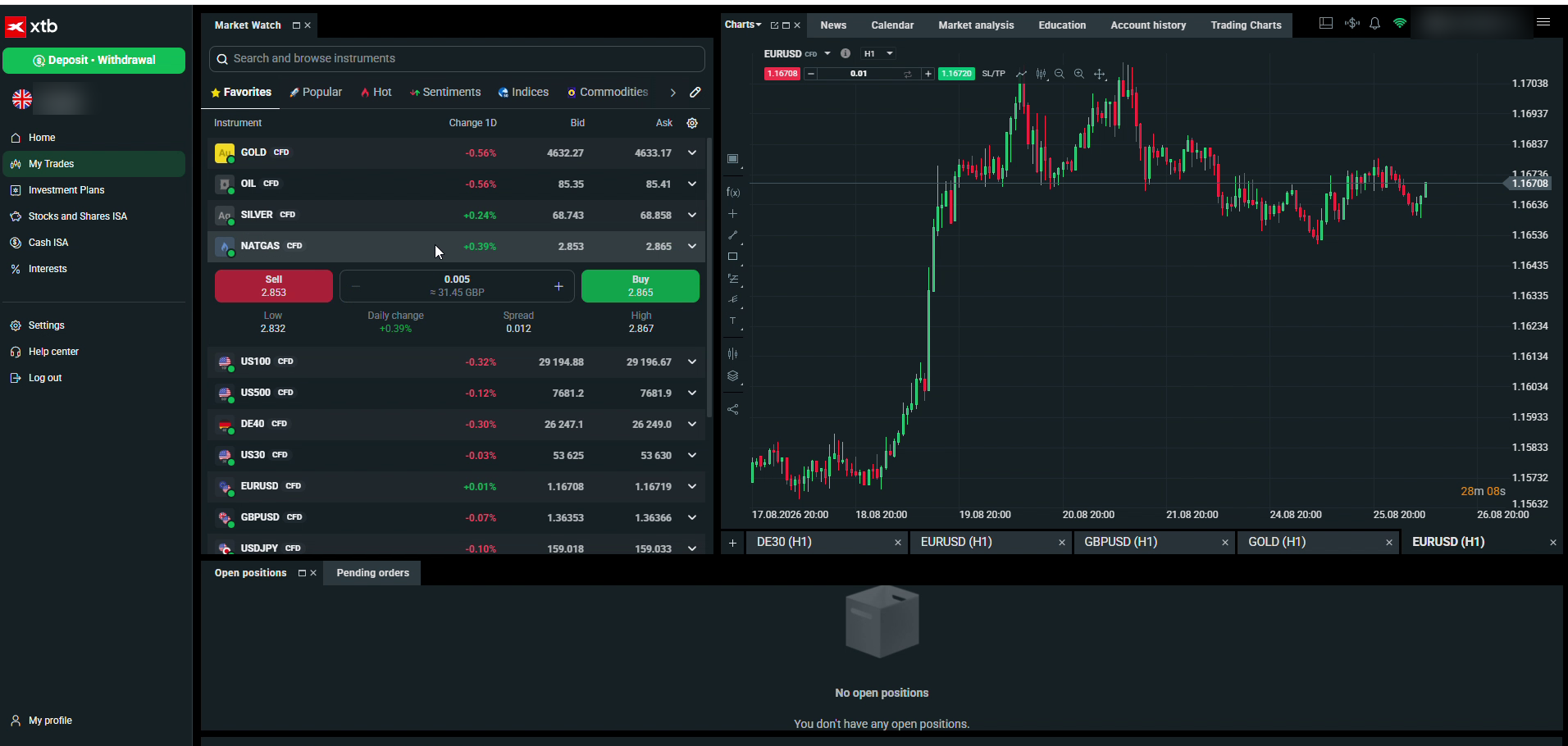
Task: Open Market Watch column settings gear
Action: (692, 123)
